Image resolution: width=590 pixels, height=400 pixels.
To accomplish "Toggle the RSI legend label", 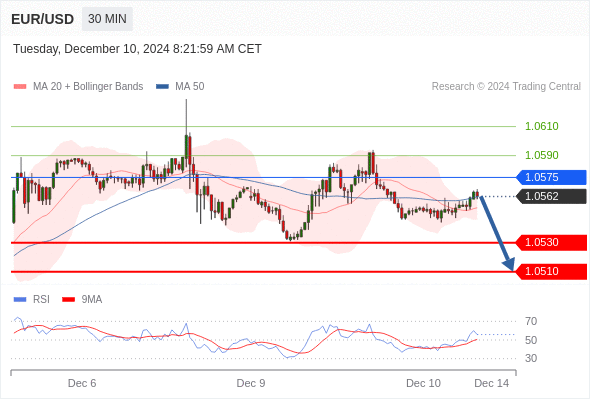I will pos(41,300).
